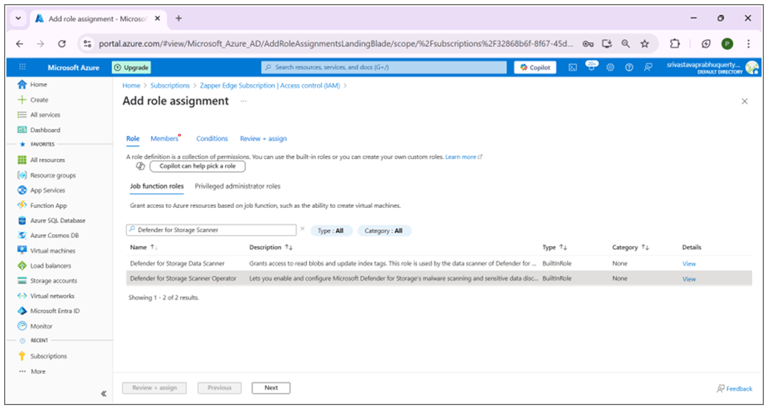
Task: Open the Virtual networks icon
Action: tap(22, 296)
